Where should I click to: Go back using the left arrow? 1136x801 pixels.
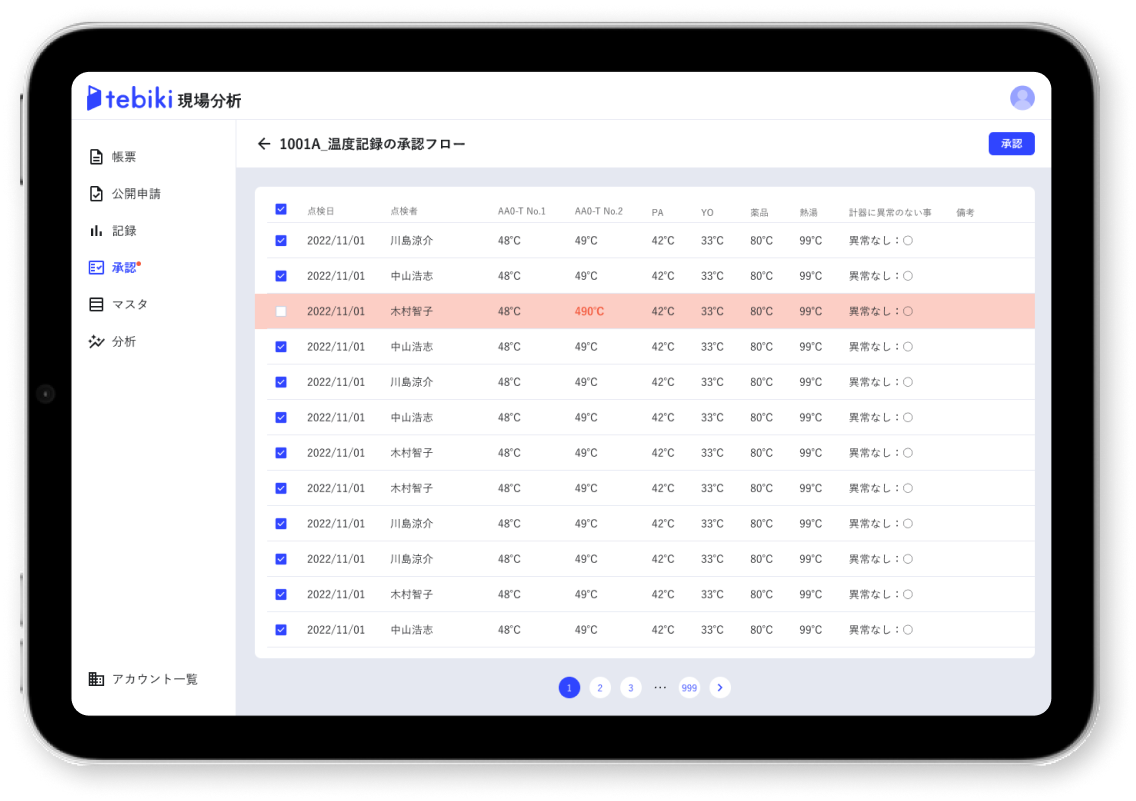coord(264,144)
